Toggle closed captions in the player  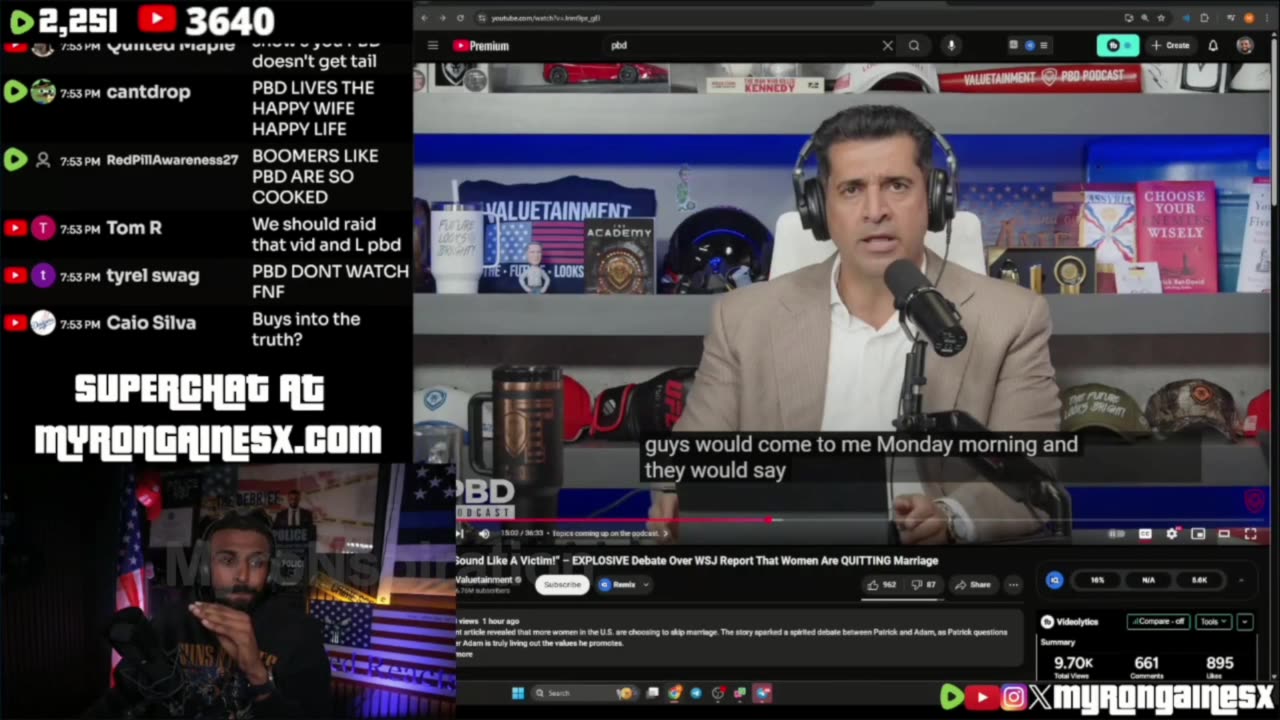point(1145,534)
